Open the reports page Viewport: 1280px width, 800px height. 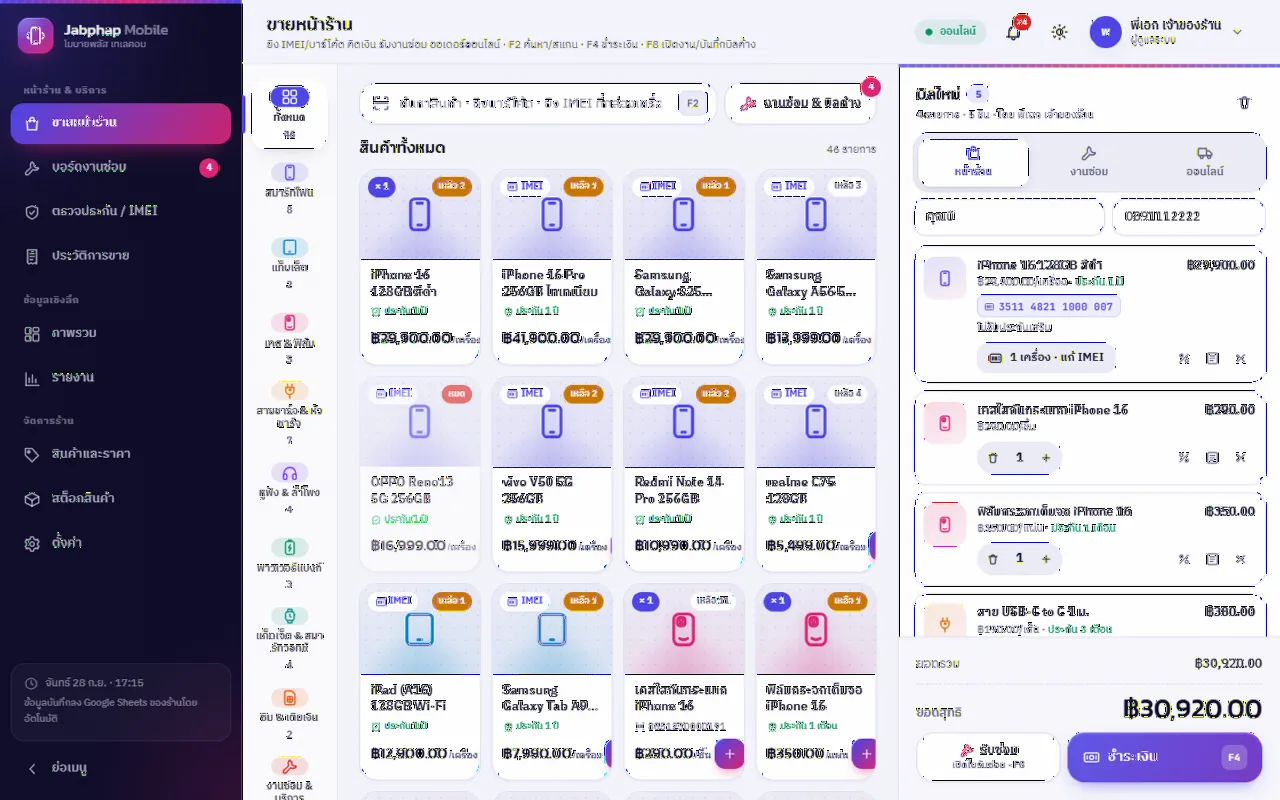tap(121, 378)
